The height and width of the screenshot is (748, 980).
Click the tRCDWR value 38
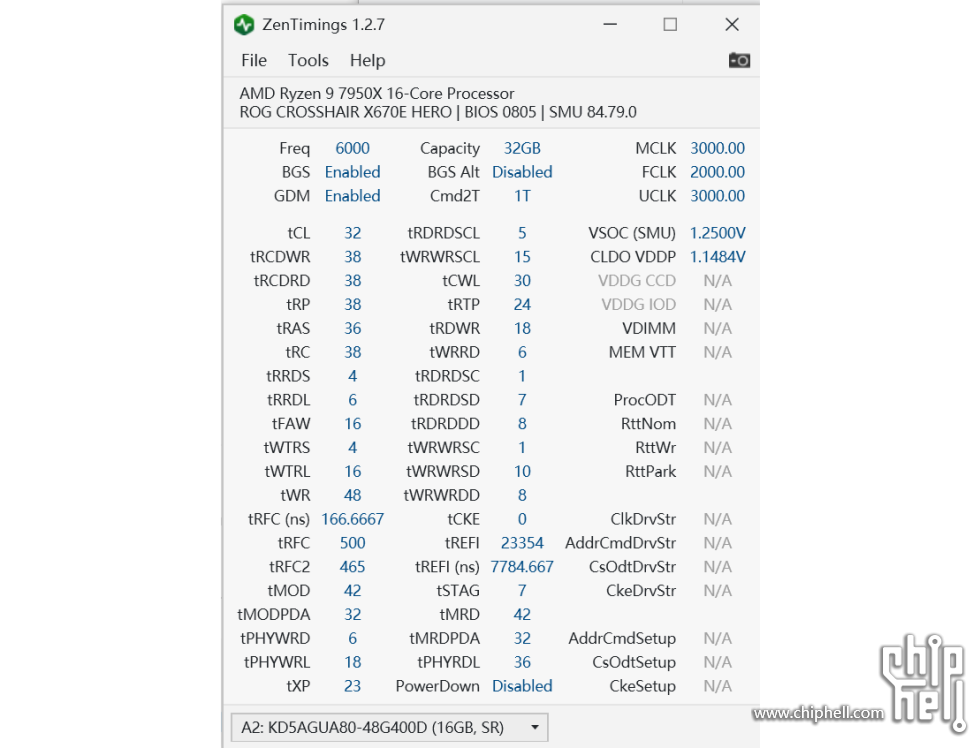[352, 257]
